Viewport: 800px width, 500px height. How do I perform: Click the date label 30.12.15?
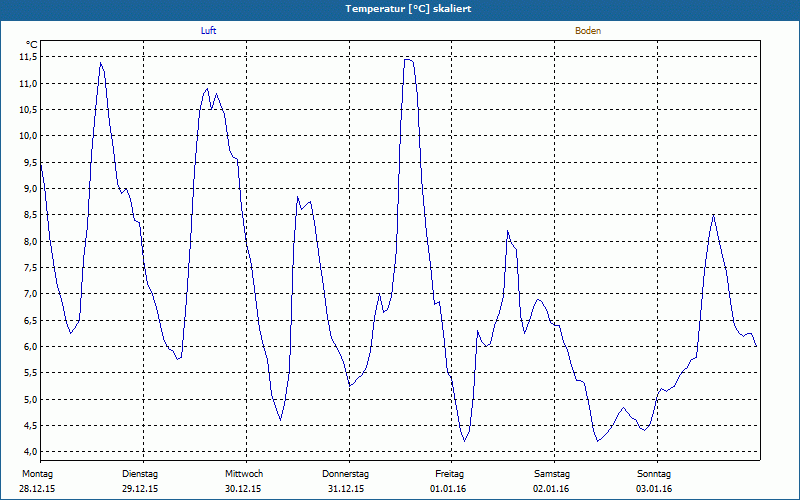(x=243, y=489)
